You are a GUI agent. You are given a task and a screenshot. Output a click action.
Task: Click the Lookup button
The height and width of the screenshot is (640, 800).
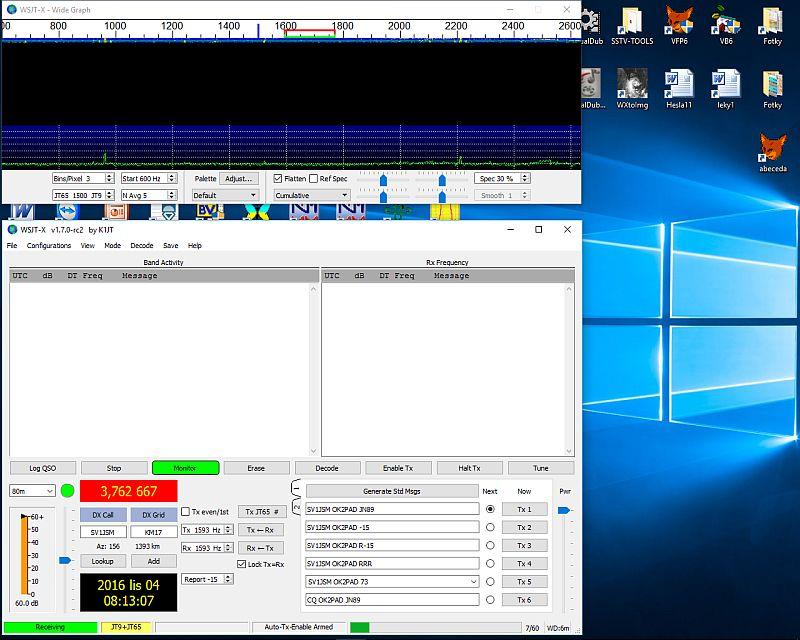[103, 561]
